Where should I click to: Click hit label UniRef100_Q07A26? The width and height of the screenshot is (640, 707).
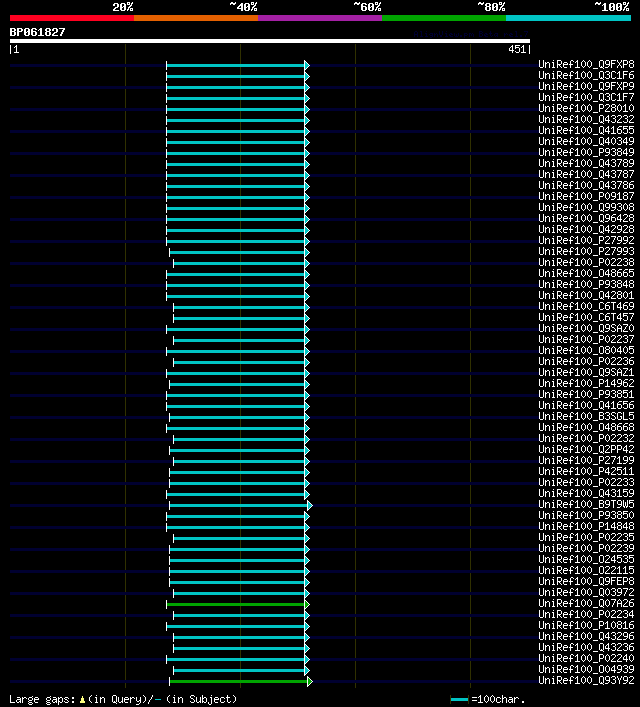(586, 603)
